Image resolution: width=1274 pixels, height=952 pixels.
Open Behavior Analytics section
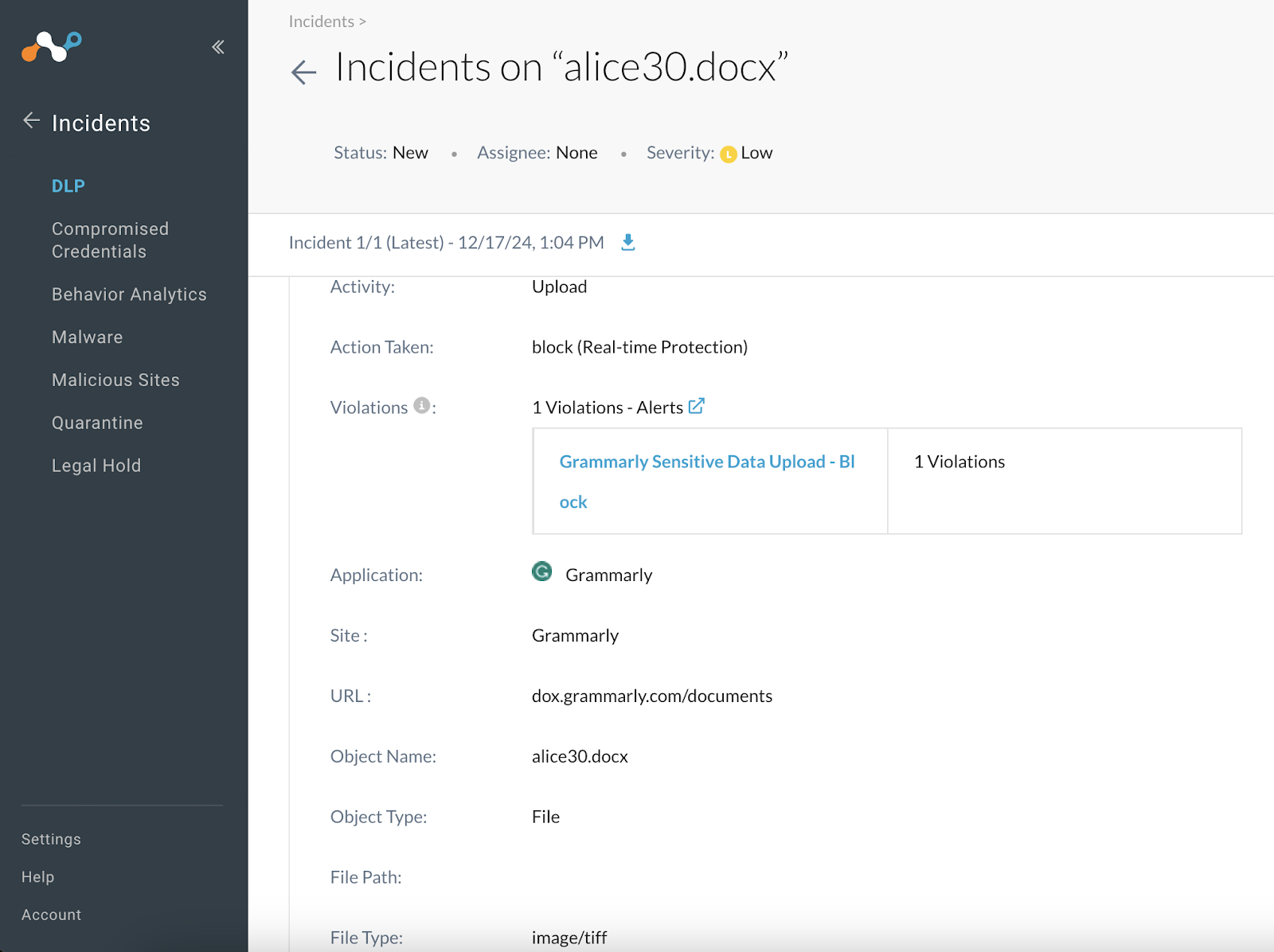pos(129,295)
